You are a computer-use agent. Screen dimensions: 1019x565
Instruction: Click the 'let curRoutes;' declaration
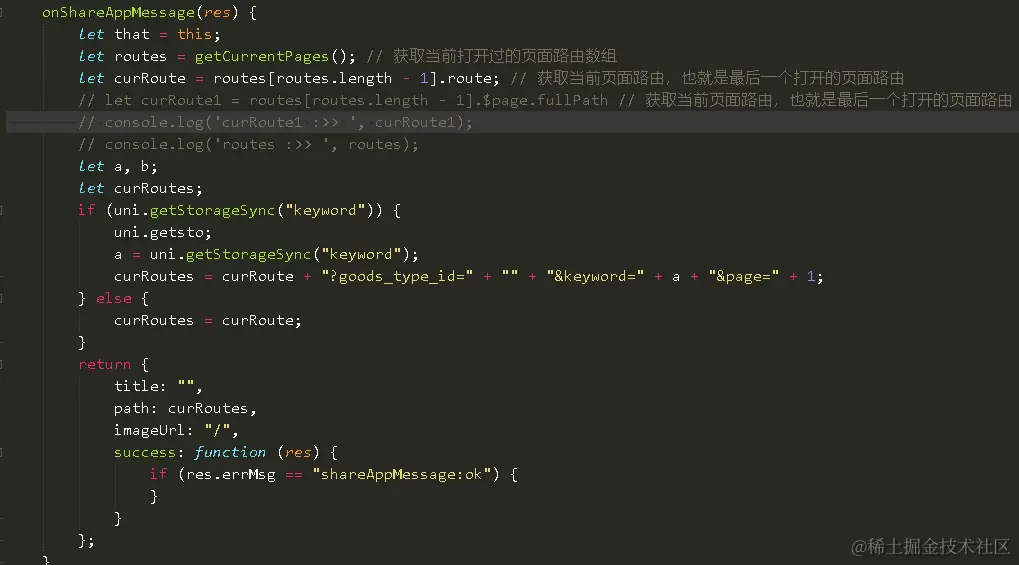(140, 189)
